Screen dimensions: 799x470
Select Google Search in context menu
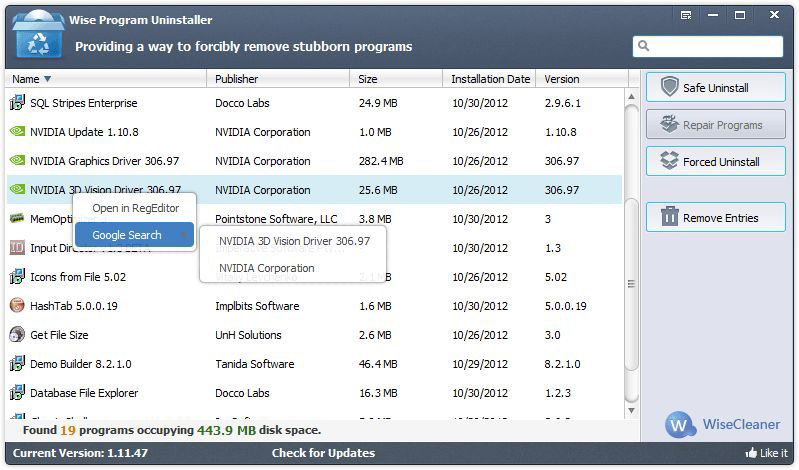click(x=135, y=235)
